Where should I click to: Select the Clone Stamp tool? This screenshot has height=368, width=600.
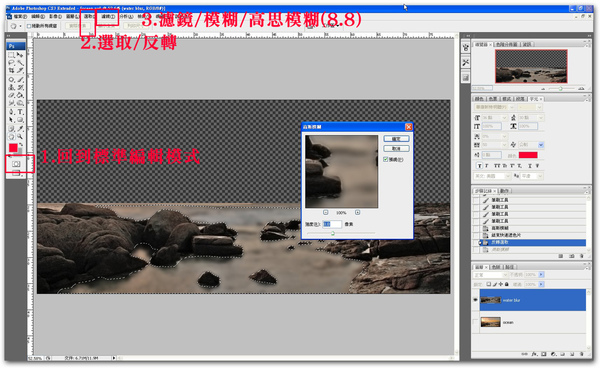coord(10,88)
